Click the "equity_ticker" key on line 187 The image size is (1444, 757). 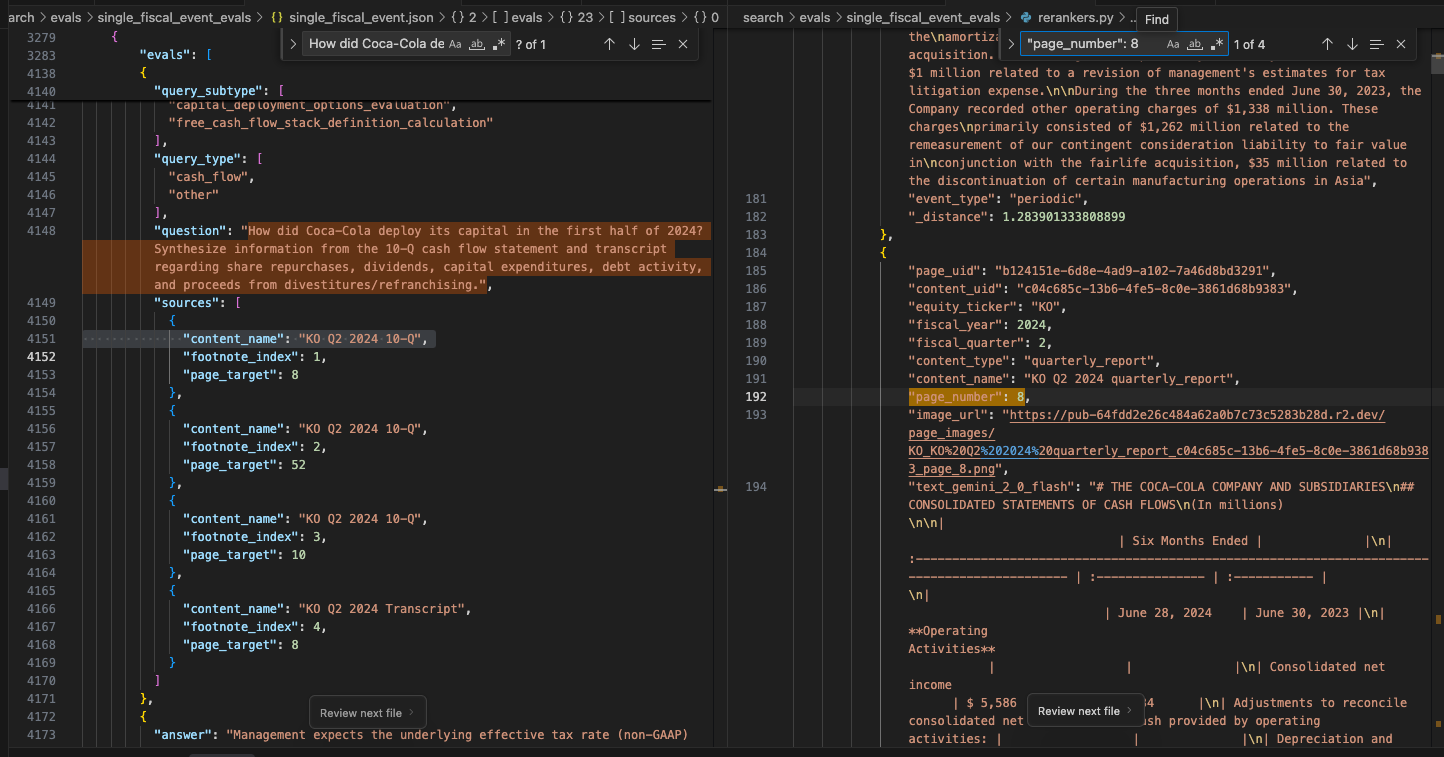tap(961, 307)
